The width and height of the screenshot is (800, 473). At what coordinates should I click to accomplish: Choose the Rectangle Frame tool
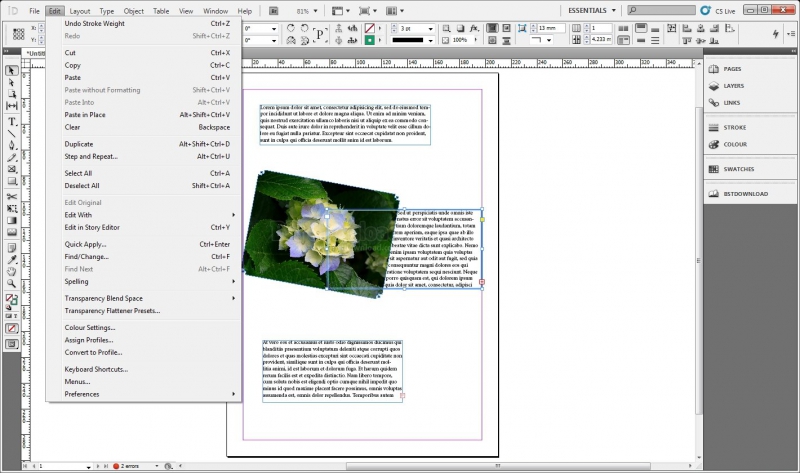[11, 169]
